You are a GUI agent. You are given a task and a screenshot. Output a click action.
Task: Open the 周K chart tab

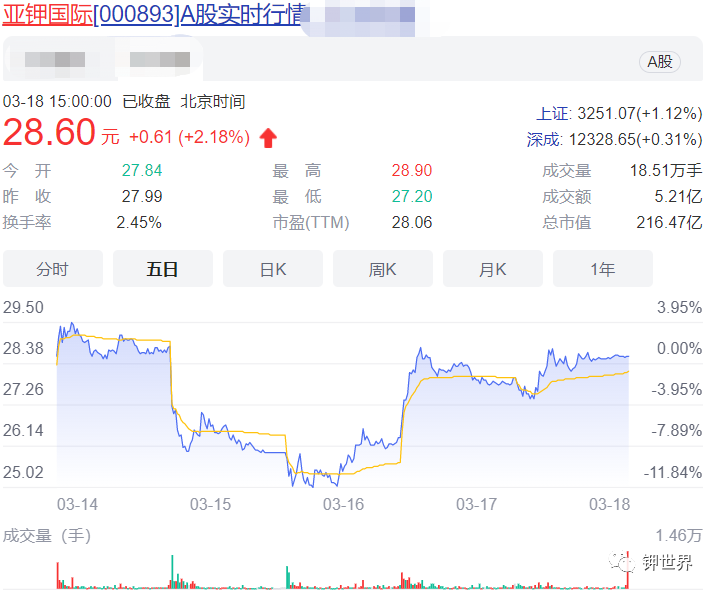click(383, 269)
